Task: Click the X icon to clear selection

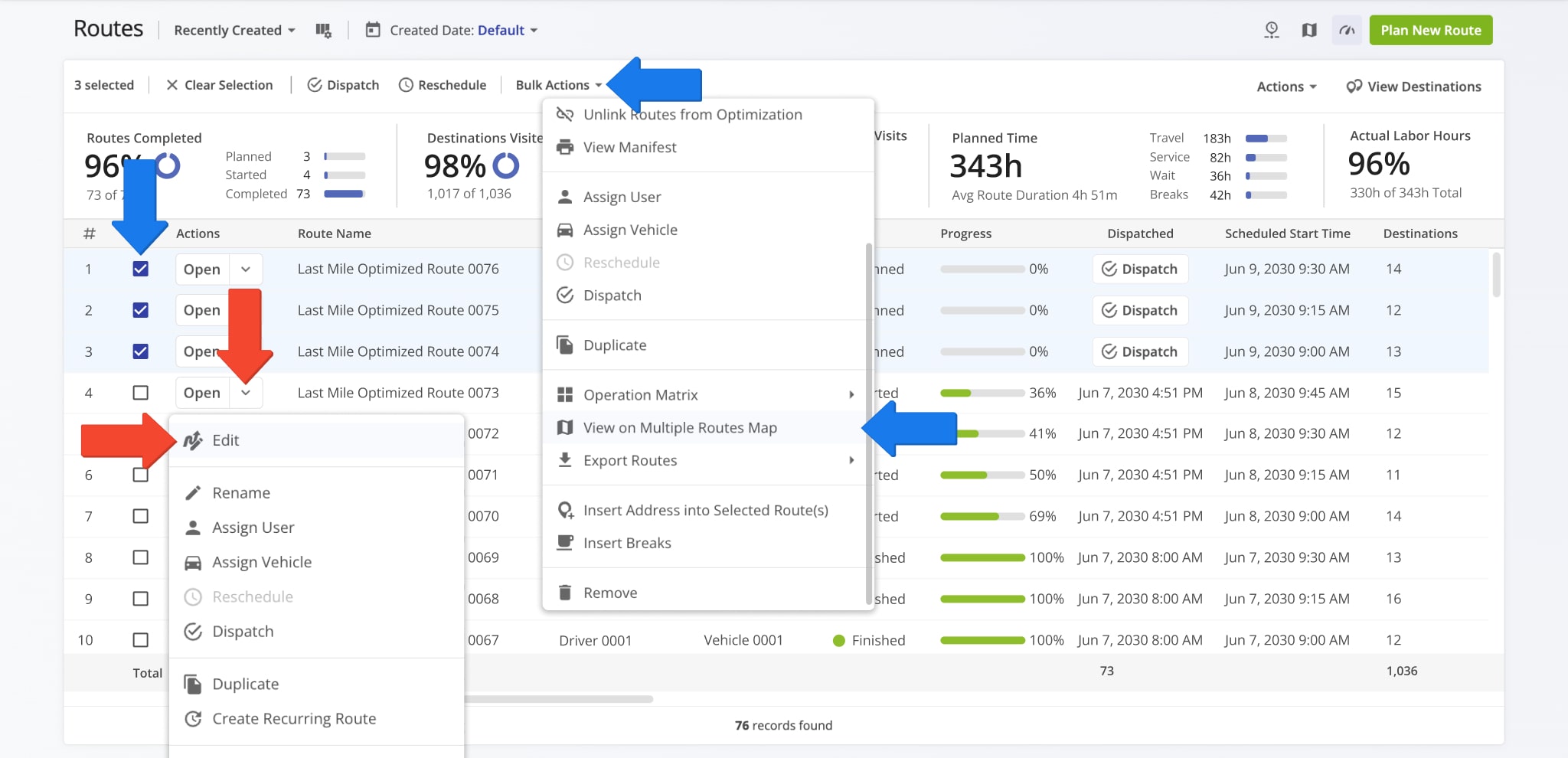Action: 172,85
